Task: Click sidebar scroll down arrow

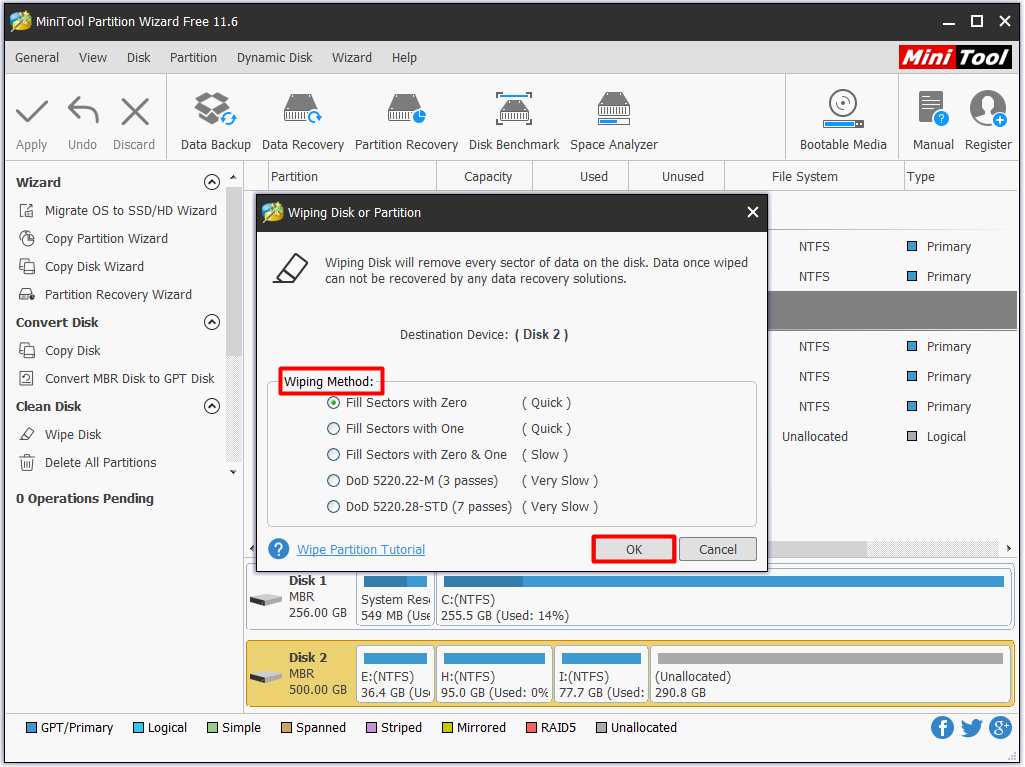Action: 233,472
